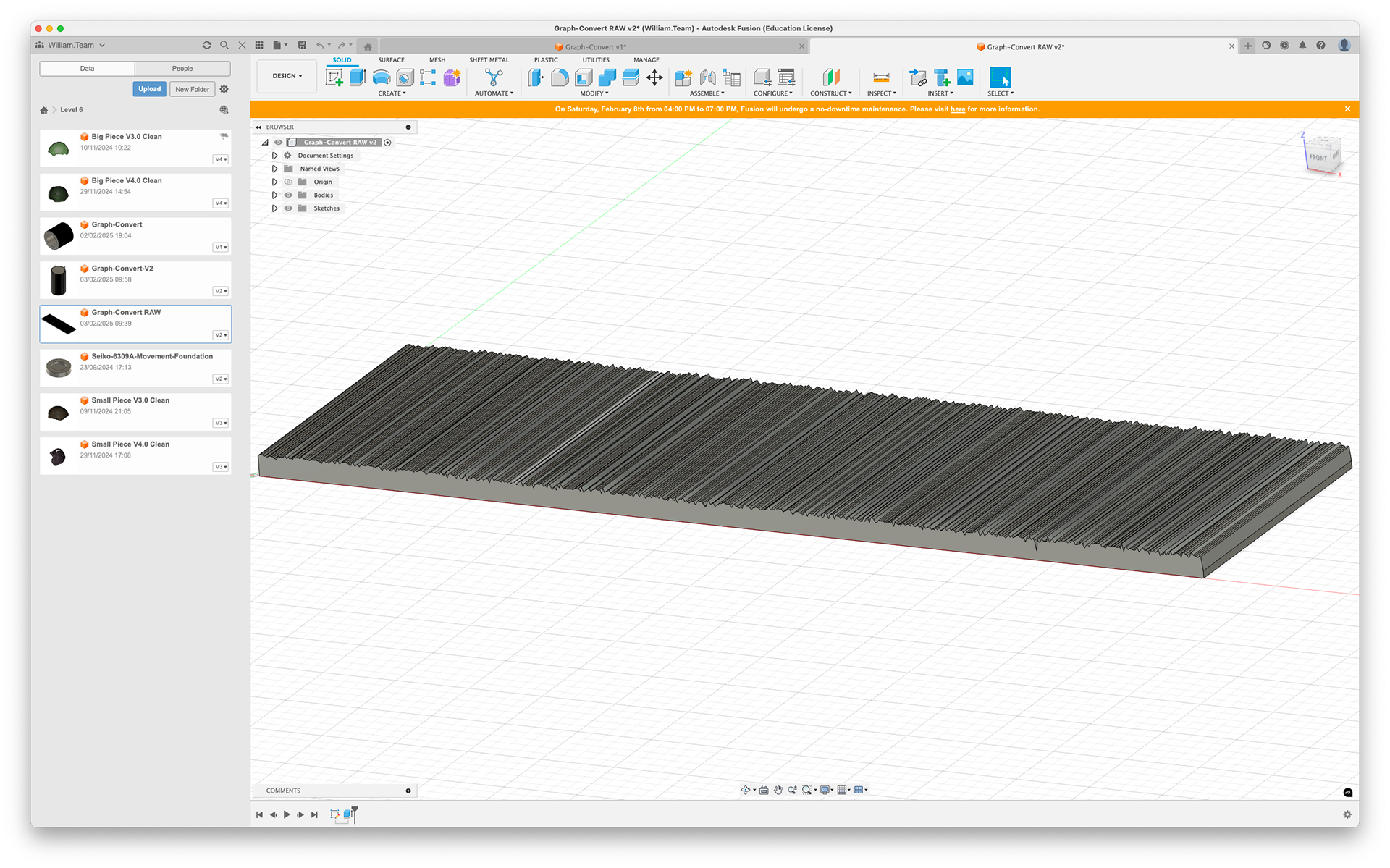
Task: Activate the Select tool
Action: (x=1001, y=77)
